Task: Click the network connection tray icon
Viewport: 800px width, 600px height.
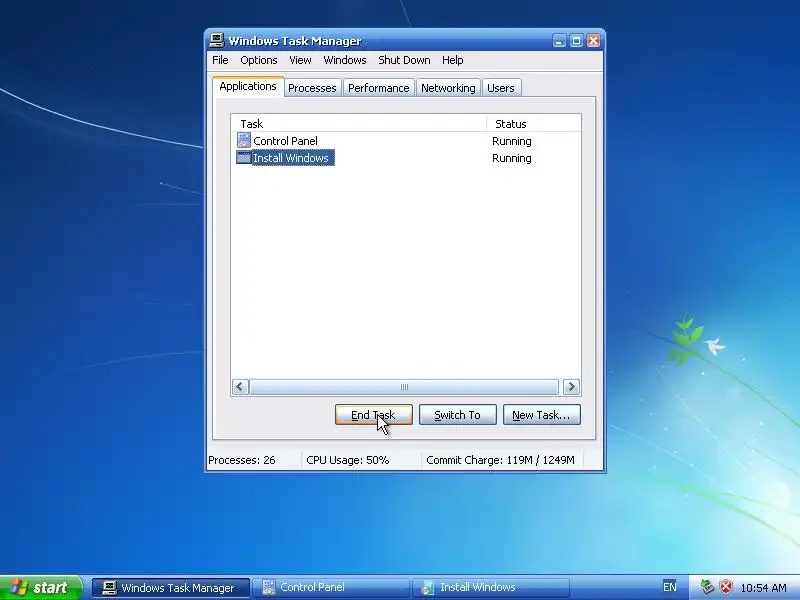Action: click(707, 587)
